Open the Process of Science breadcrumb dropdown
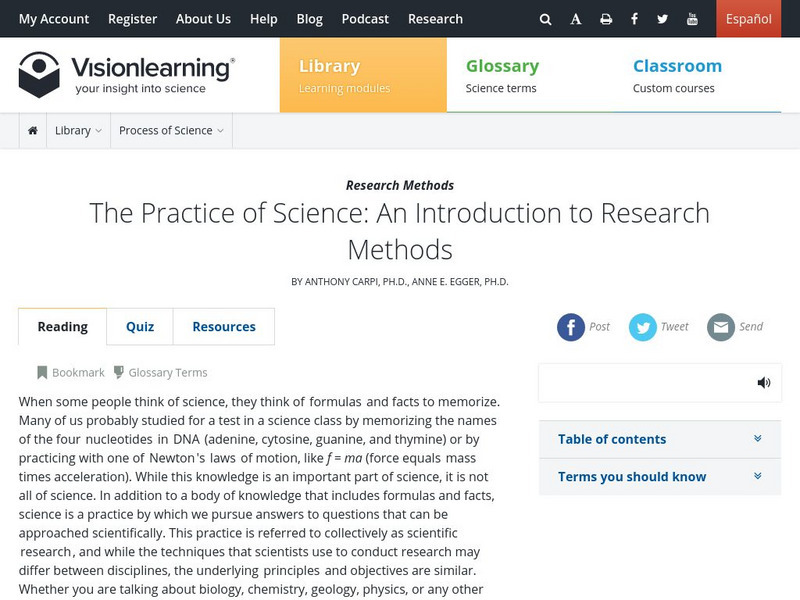The image size is (800, 600). [171, 131]
